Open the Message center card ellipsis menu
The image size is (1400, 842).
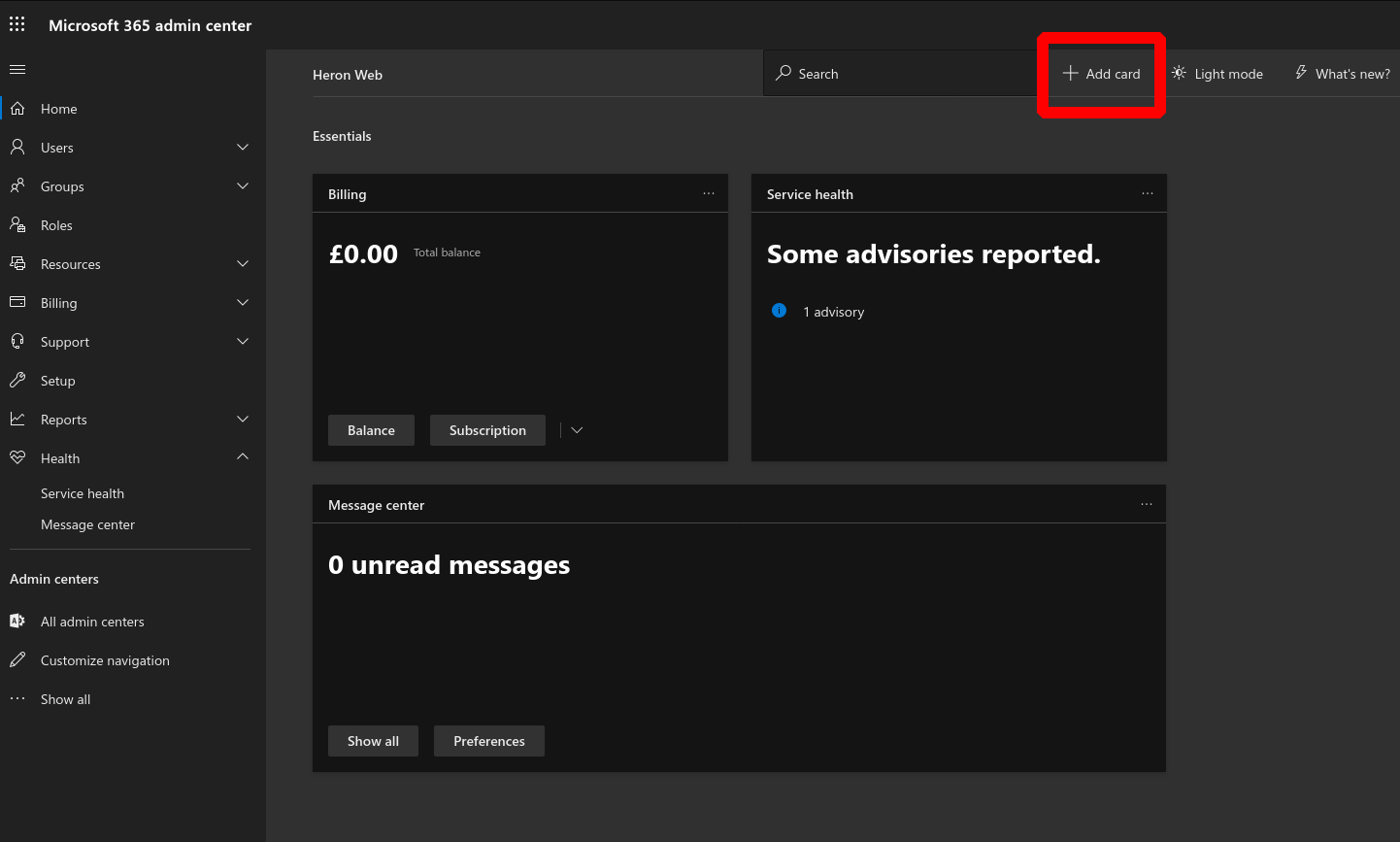point(1147,504)
